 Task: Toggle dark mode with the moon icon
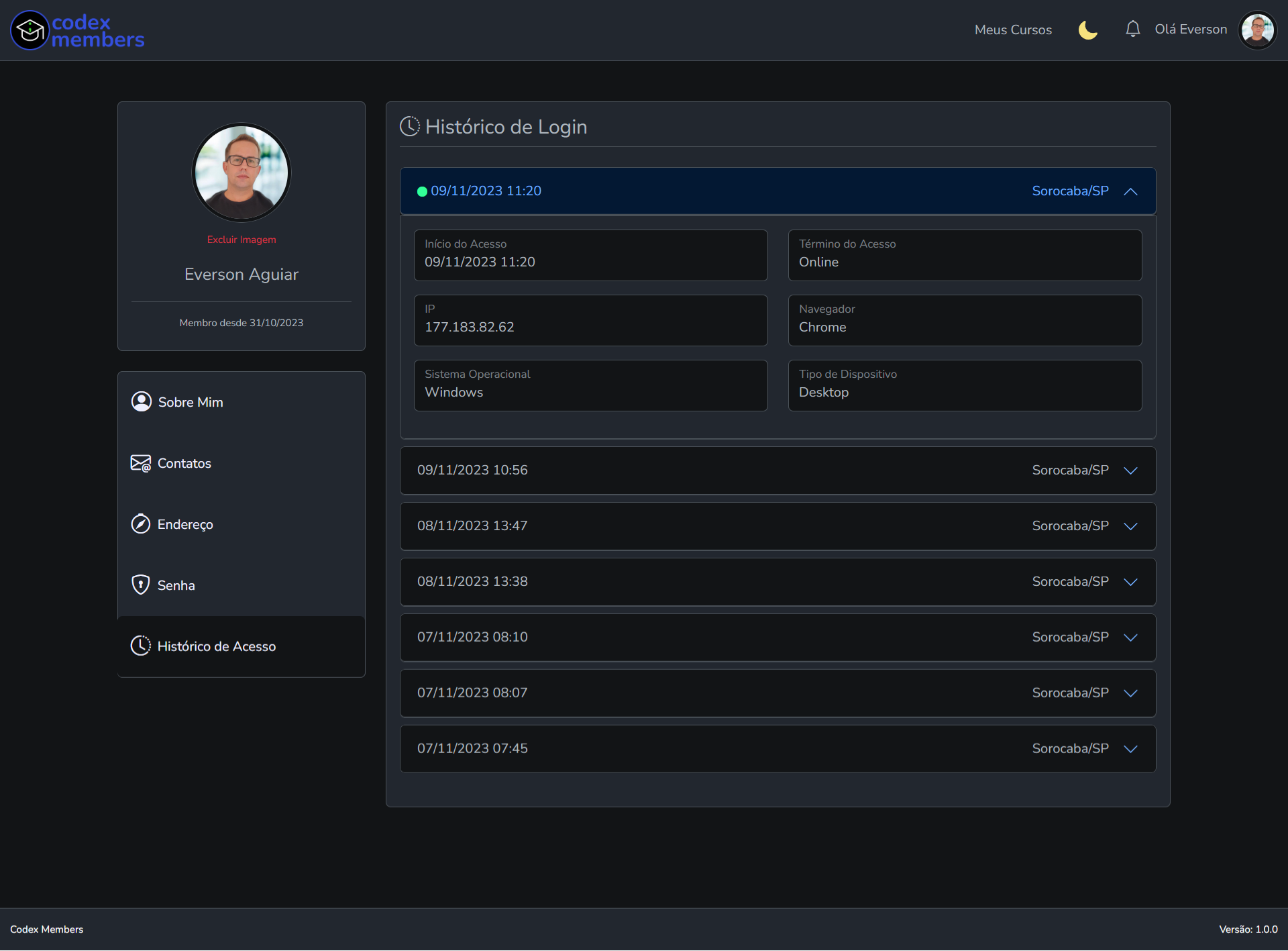tap(1087, 30)
